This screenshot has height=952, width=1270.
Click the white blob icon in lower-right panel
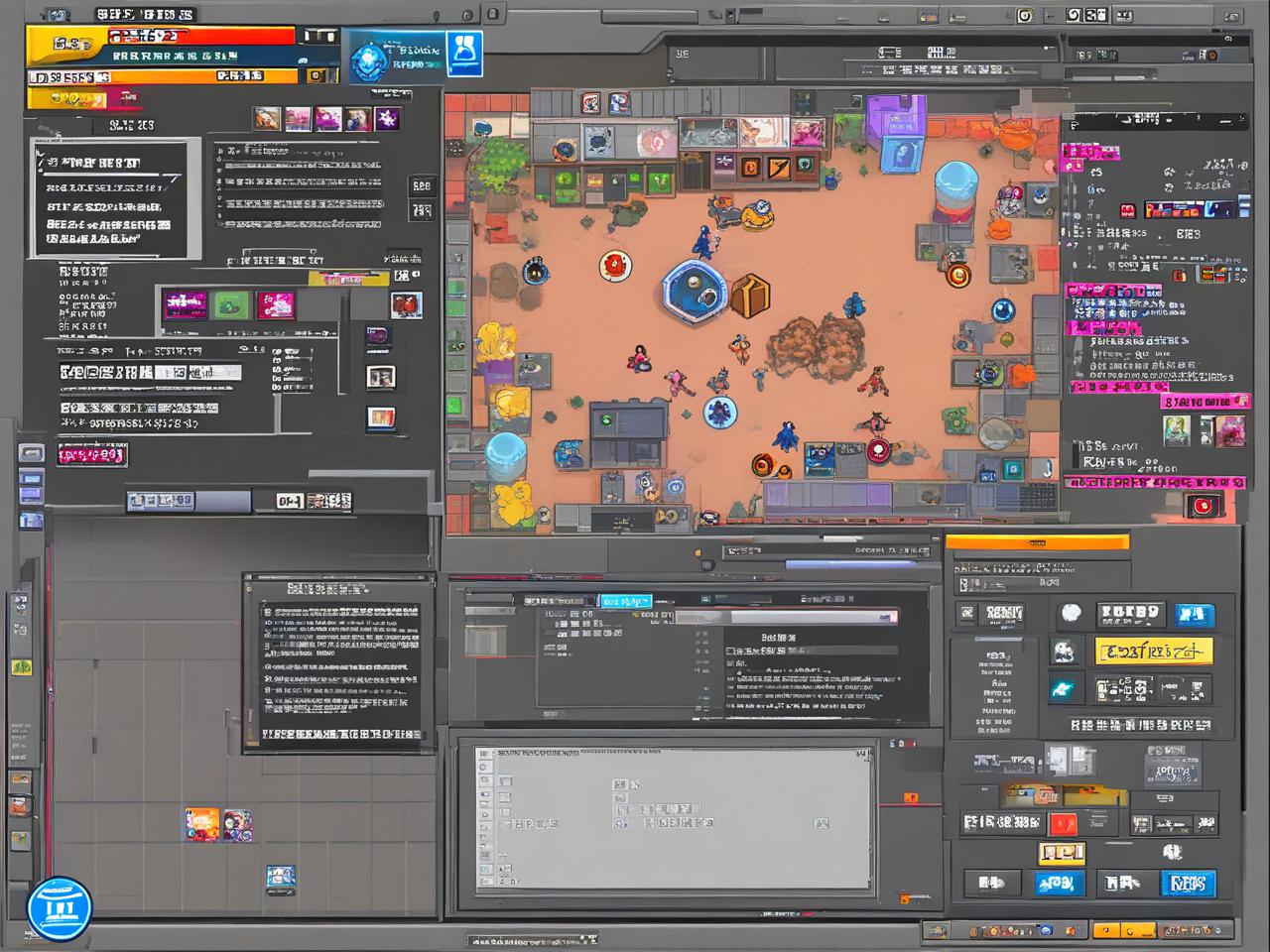point(1071,614)
